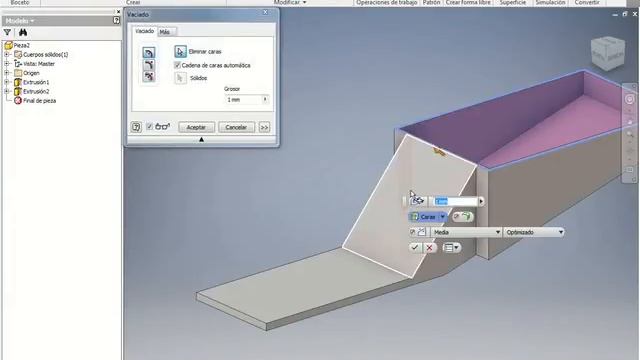
Task: Open the Simulación panel label
Action: coord(550,2)
